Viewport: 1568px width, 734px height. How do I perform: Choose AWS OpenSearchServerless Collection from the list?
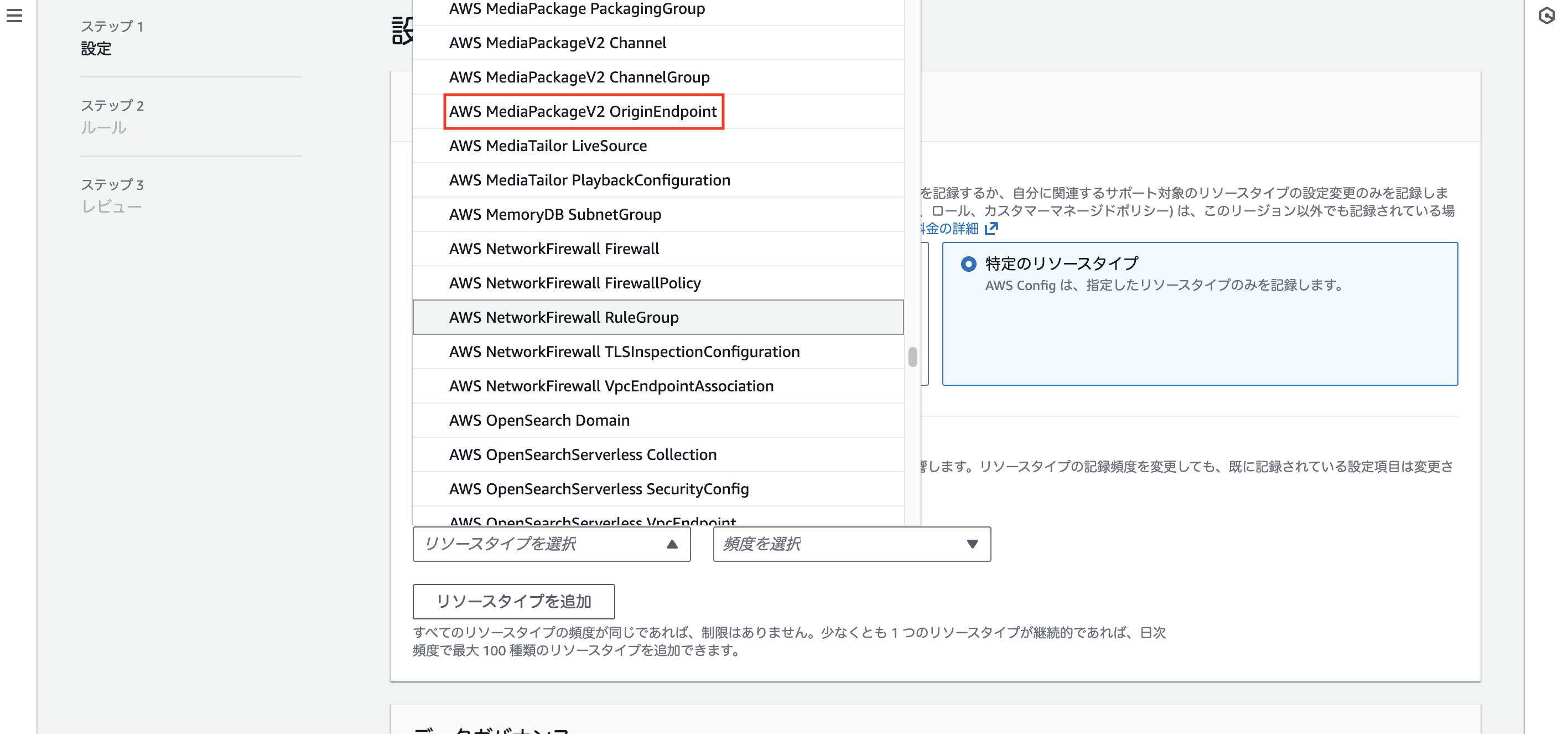tap(583, 454)
